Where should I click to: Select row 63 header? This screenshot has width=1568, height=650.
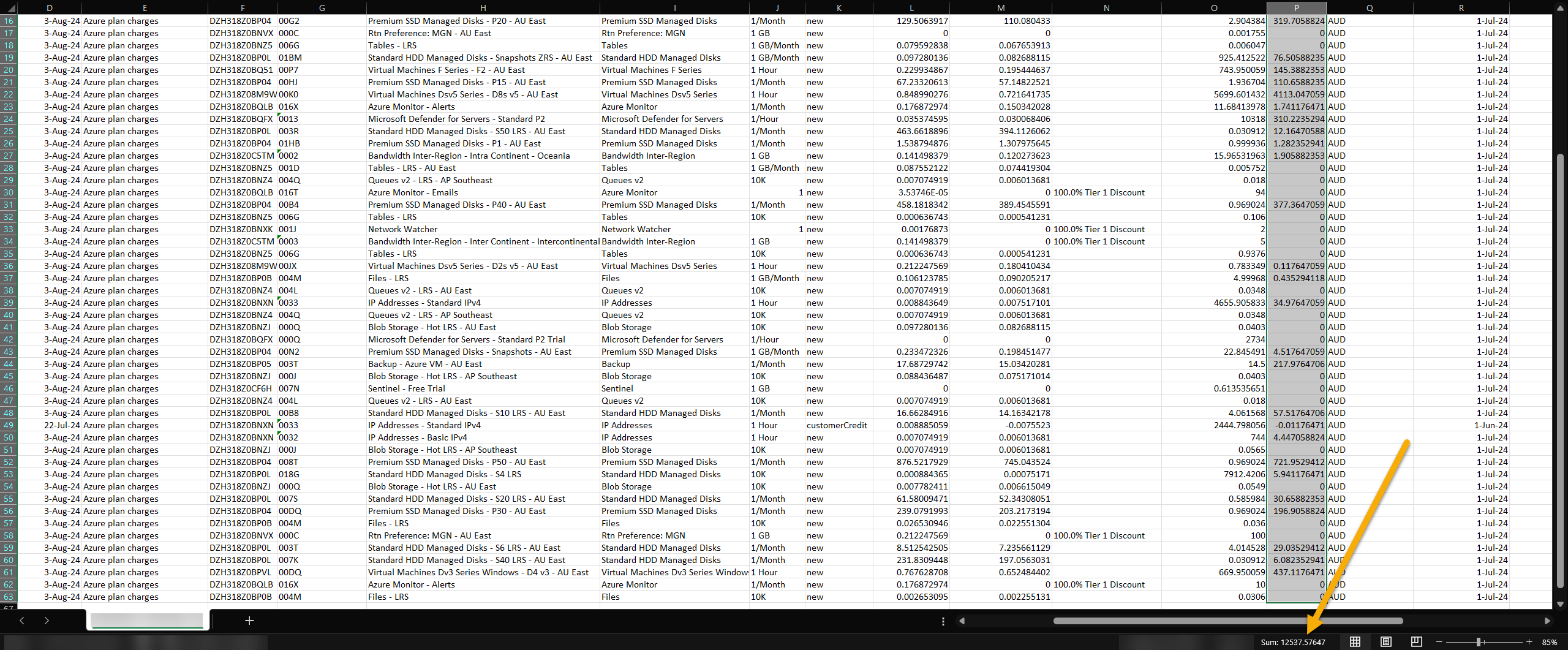9,597
